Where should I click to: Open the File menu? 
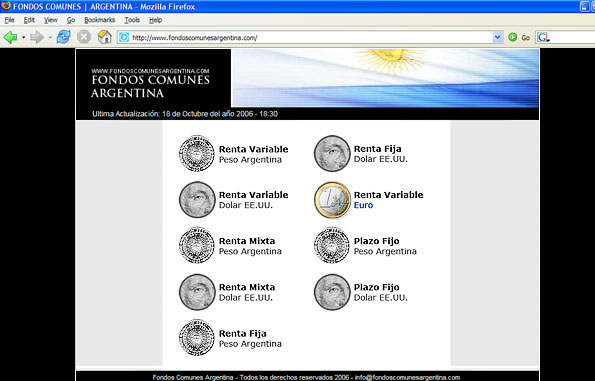[9, 20]
